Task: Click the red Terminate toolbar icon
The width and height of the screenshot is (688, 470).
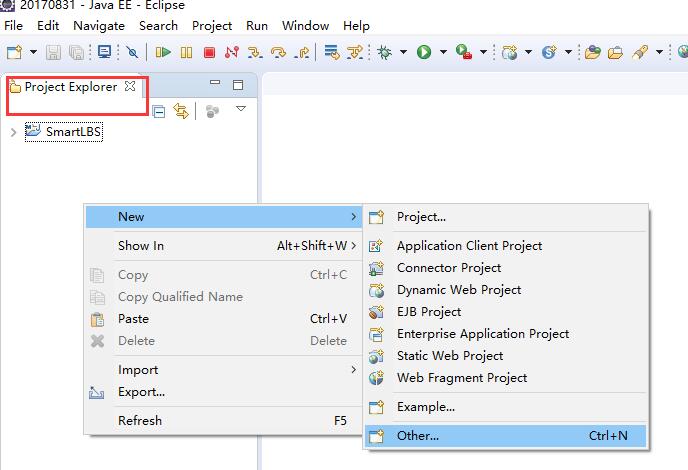Action: tap(209, 53)
